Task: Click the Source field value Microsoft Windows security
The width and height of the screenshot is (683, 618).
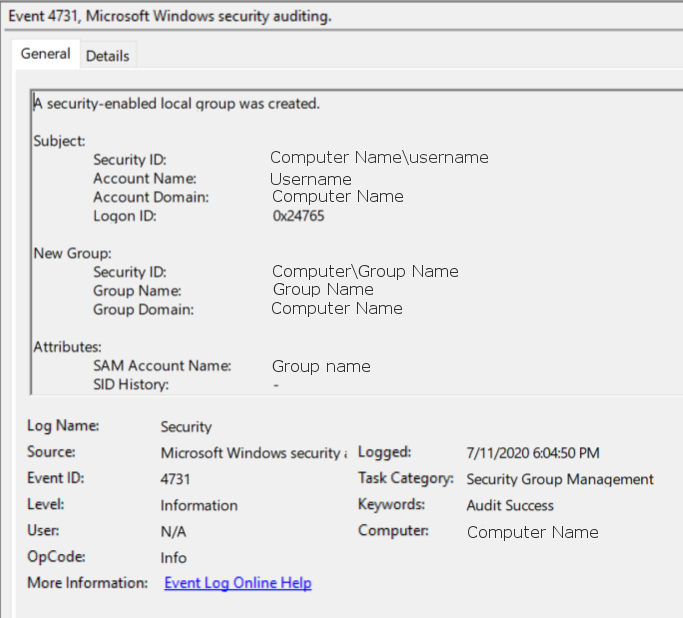Action: coord(254,453)
